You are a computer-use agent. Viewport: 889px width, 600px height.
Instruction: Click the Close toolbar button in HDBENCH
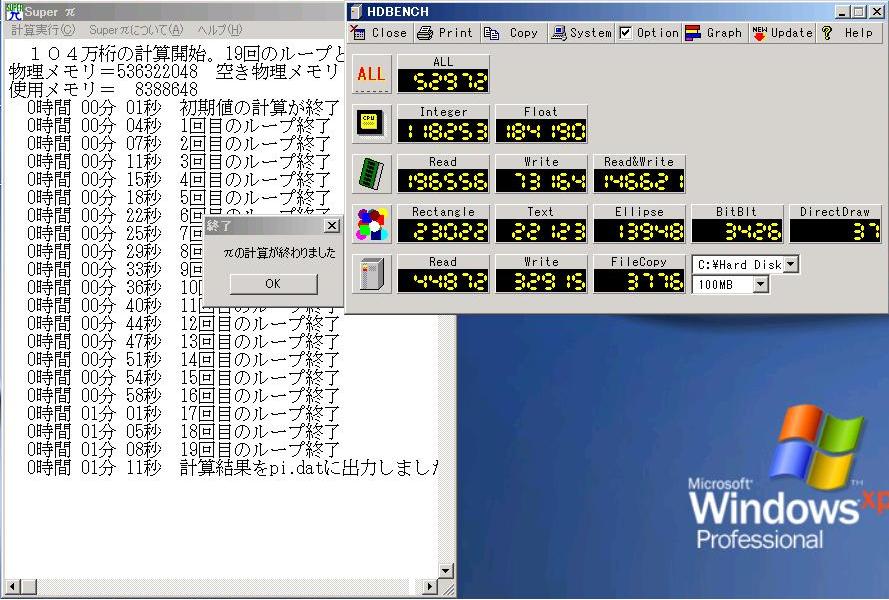pos(379,33)
